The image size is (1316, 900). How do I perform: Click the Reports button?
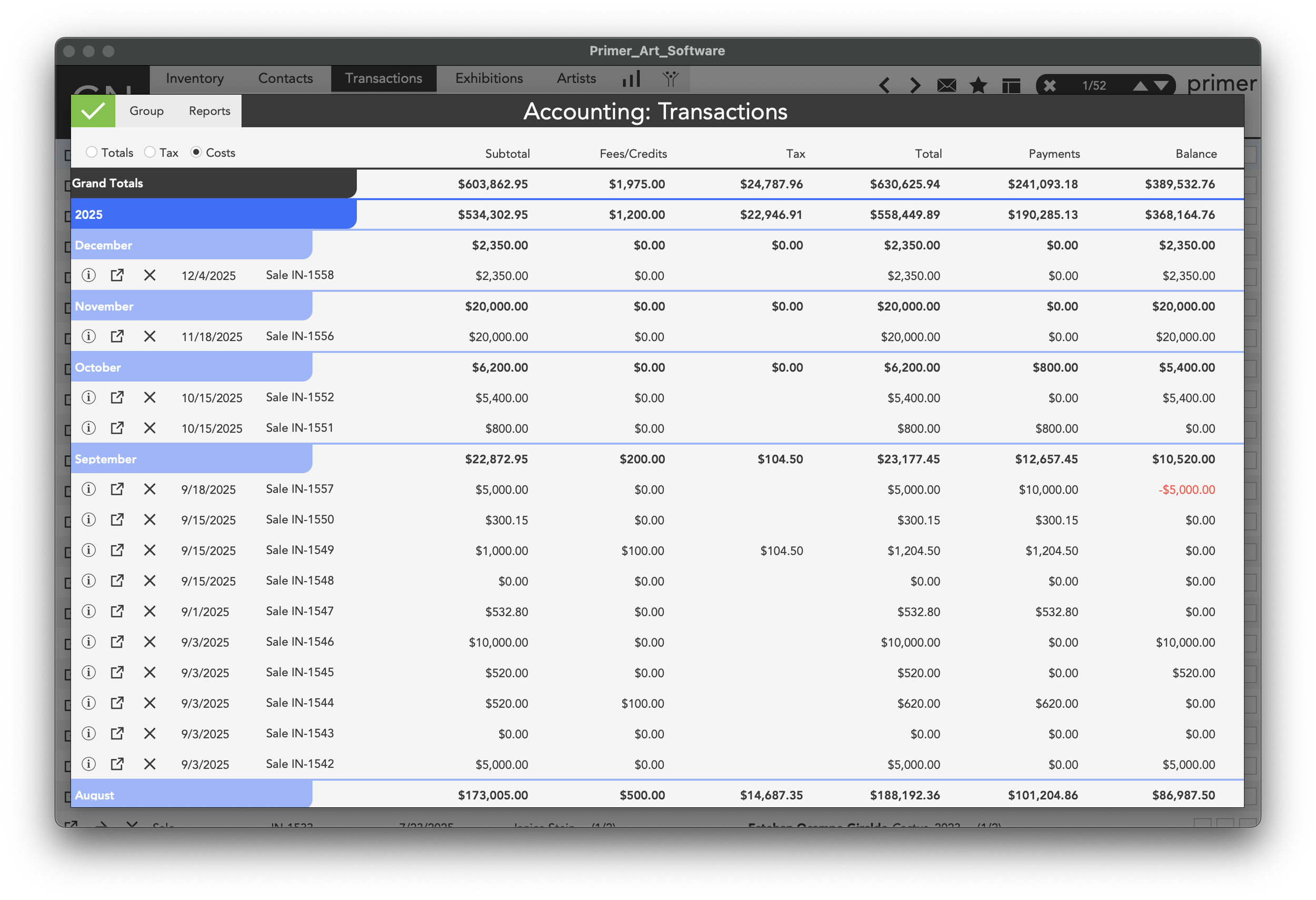tap(209, 111)
